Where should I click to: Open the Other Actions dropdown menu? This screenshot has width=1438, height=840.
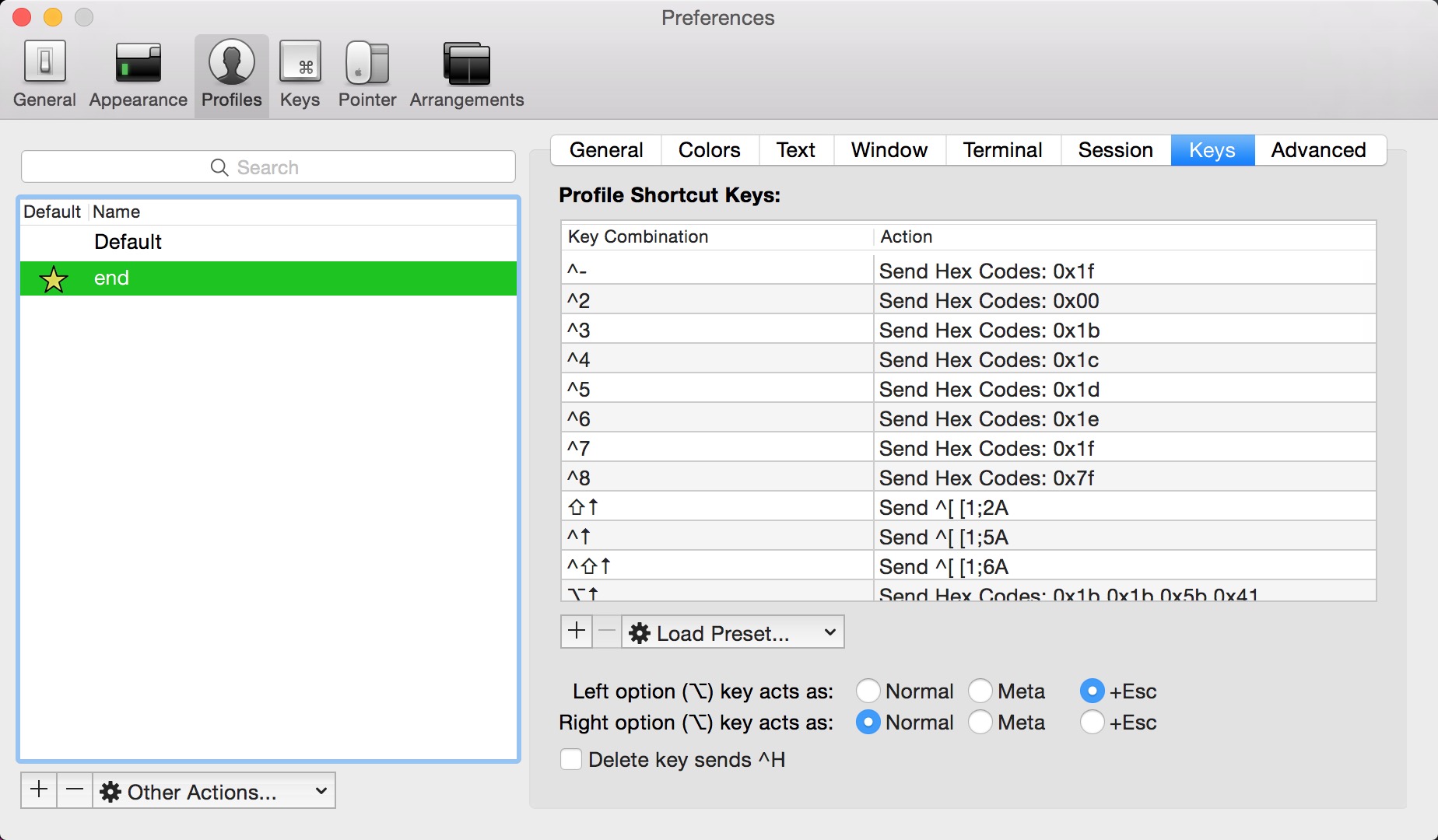(214, 792)
